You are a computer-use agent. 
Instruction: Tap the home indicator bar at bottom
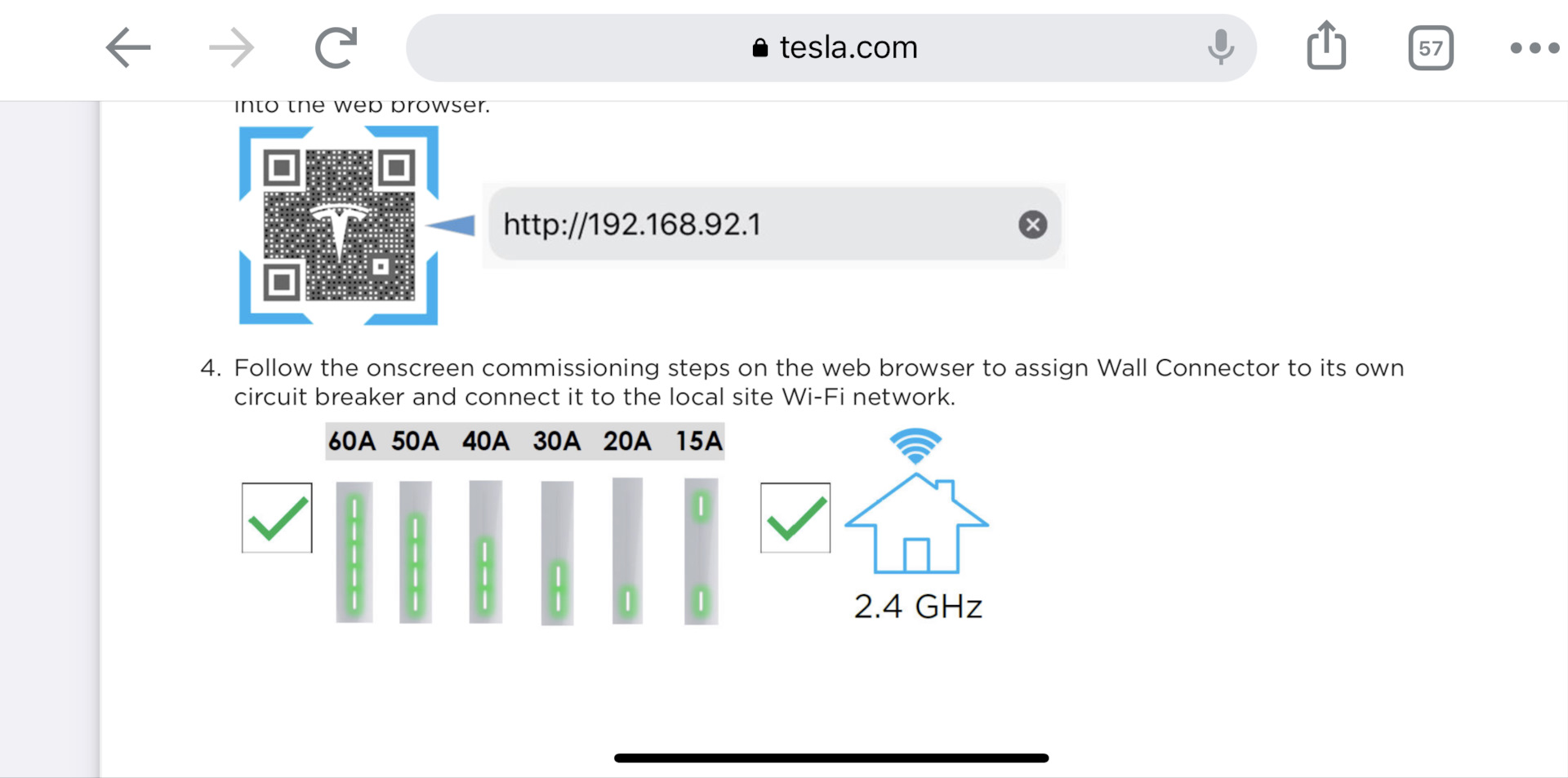[x=831, y=758]
